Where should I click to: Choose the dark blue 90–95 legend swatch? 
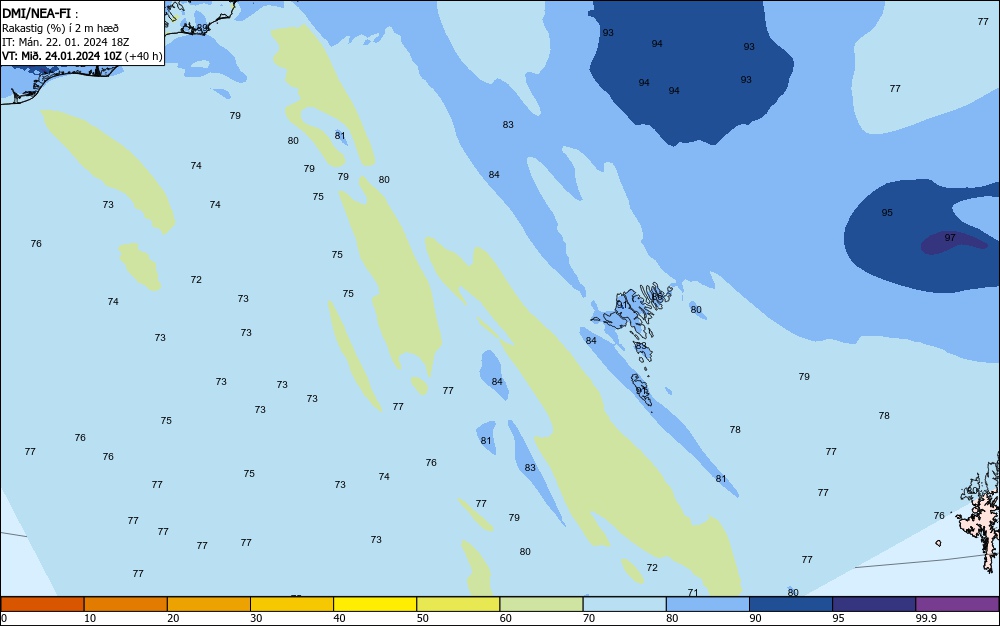pyautogui.click(x=791, y=604)
